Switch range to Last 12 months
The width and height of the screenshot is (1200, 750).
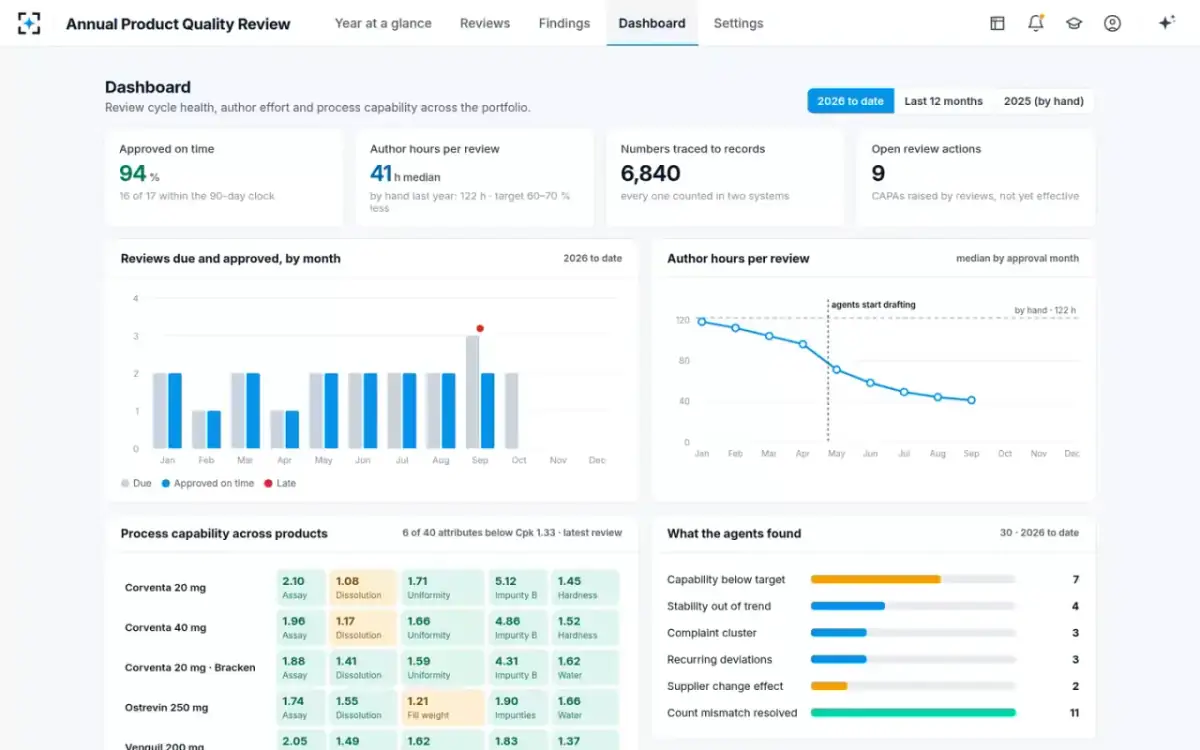click(943, 101)
